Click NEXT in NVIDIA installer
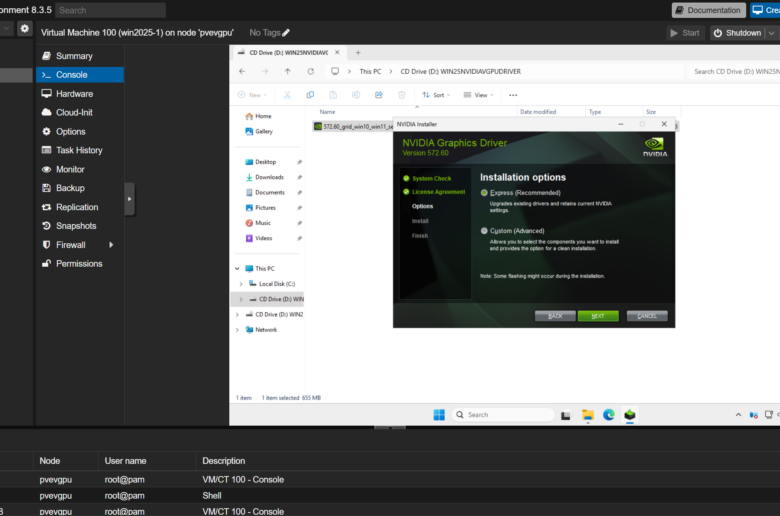 click(x=598, y=316)
